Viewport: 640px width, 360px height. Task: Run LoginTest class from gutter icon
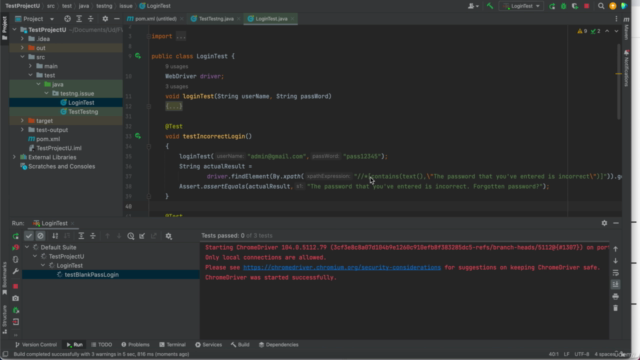138,56
